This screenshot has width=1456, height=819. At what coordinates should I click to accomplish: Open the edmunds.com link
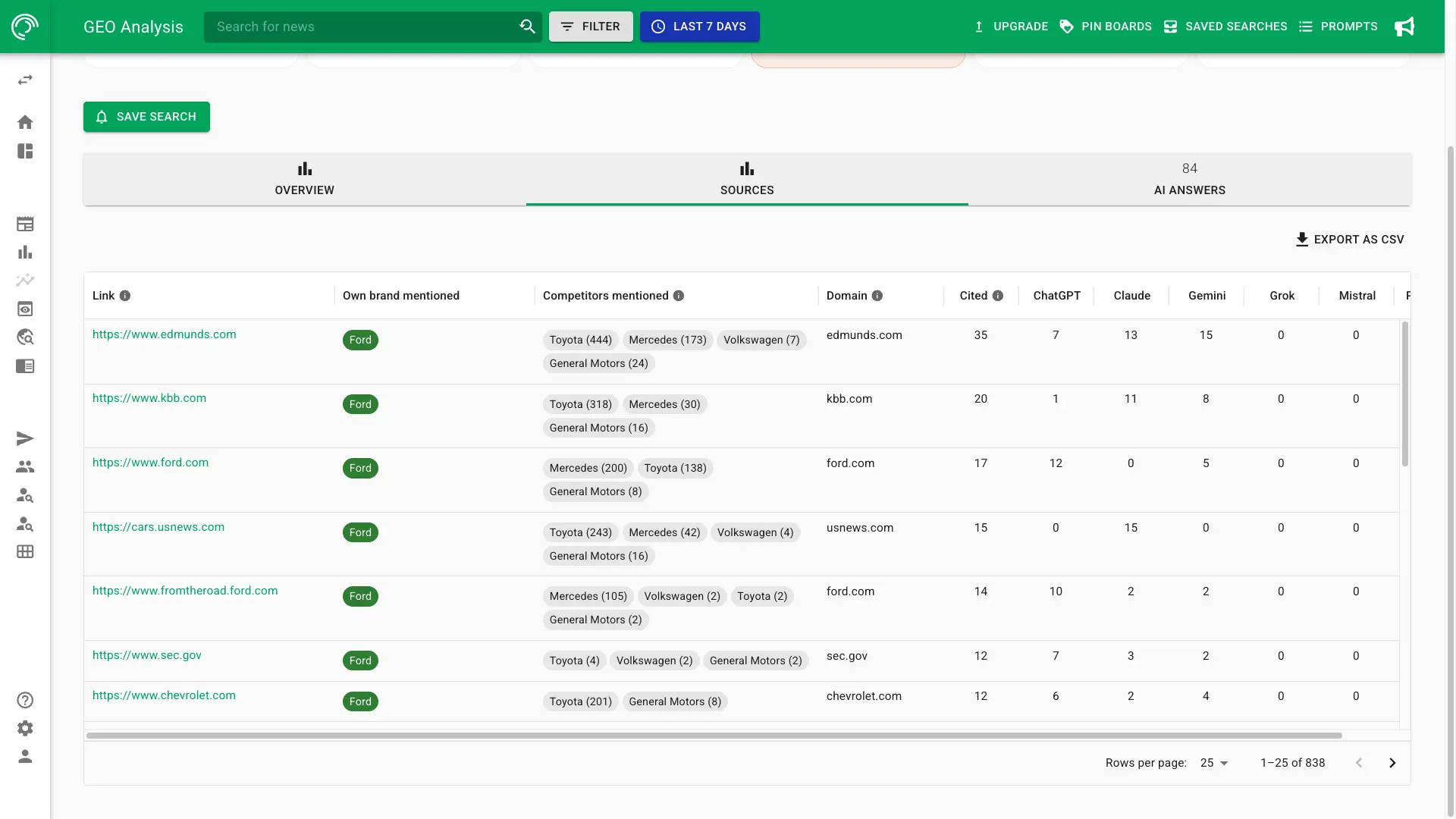165,334
